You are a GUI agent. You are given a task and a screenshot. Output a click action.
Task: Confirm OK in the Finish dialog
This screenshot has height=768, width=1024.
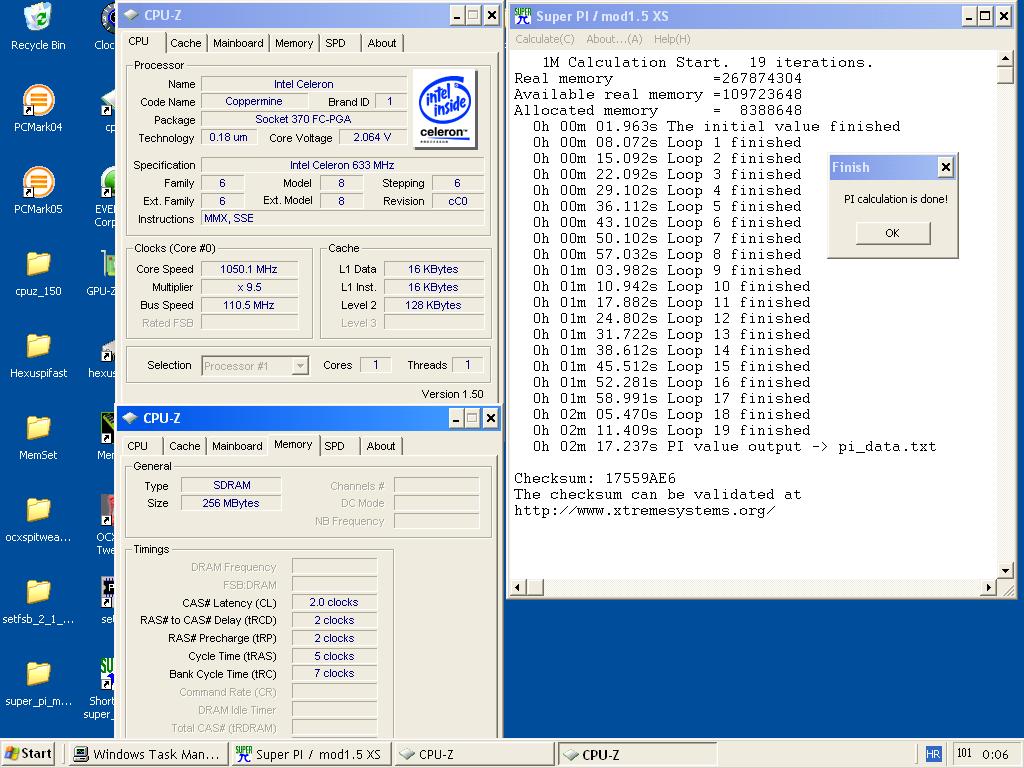pos(893,233)
